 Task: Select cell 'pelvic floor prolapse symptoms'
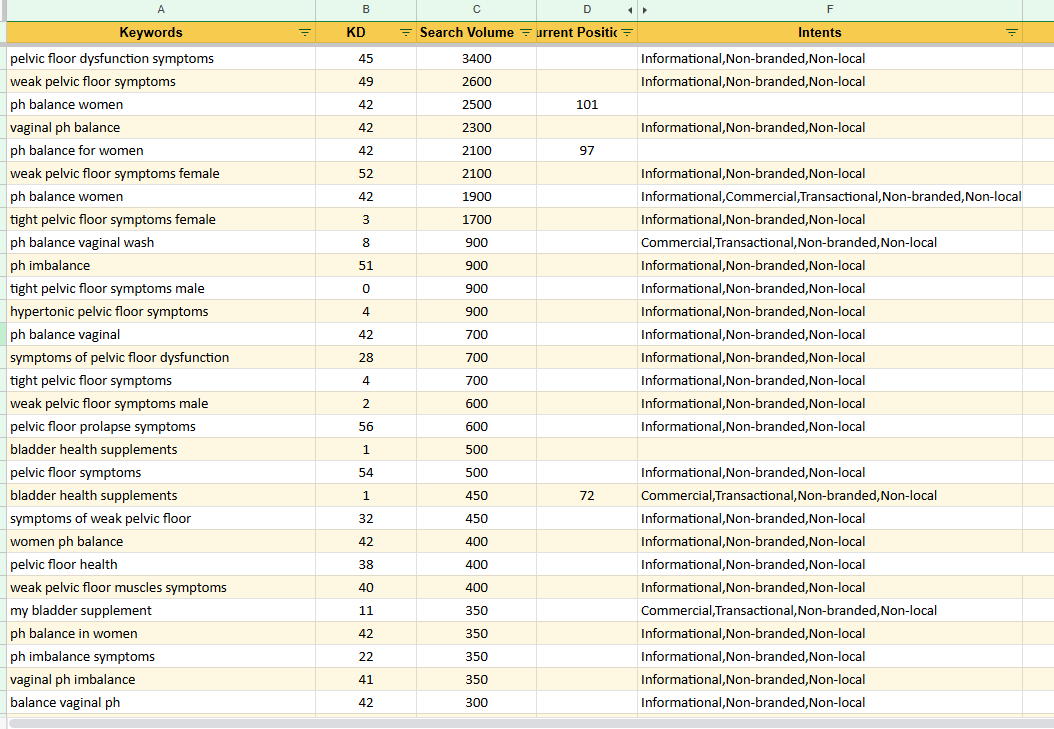point(161,427)
